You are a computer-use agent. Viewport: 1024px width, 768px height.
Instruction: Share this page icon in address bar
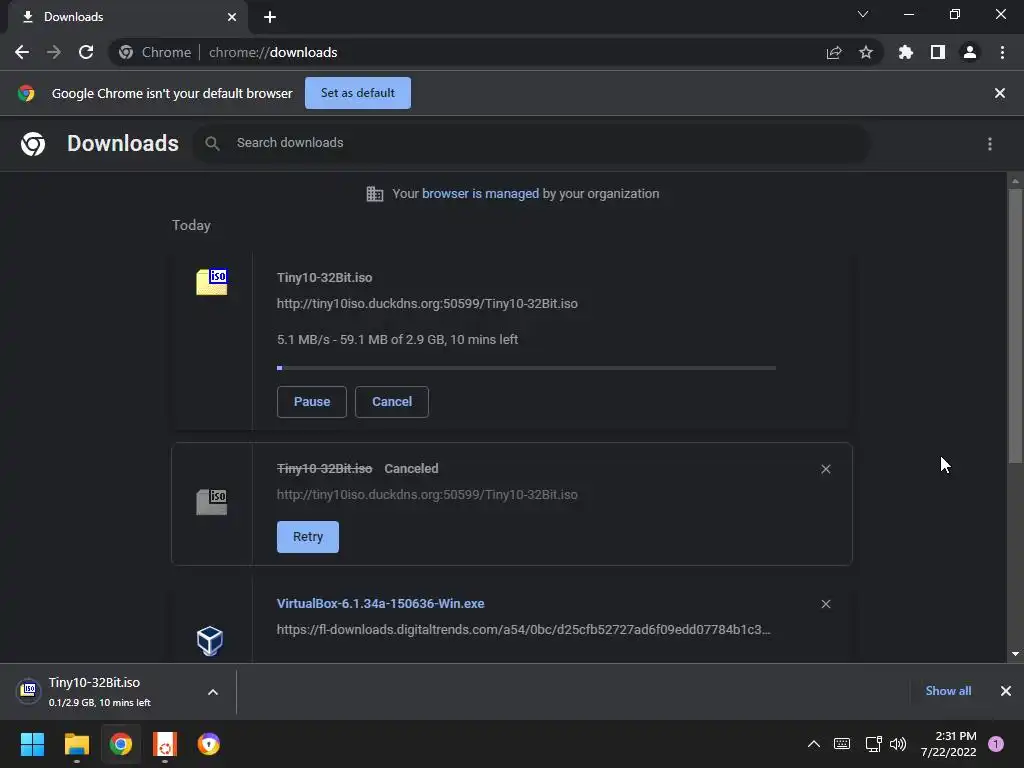[x=834, y=52]
